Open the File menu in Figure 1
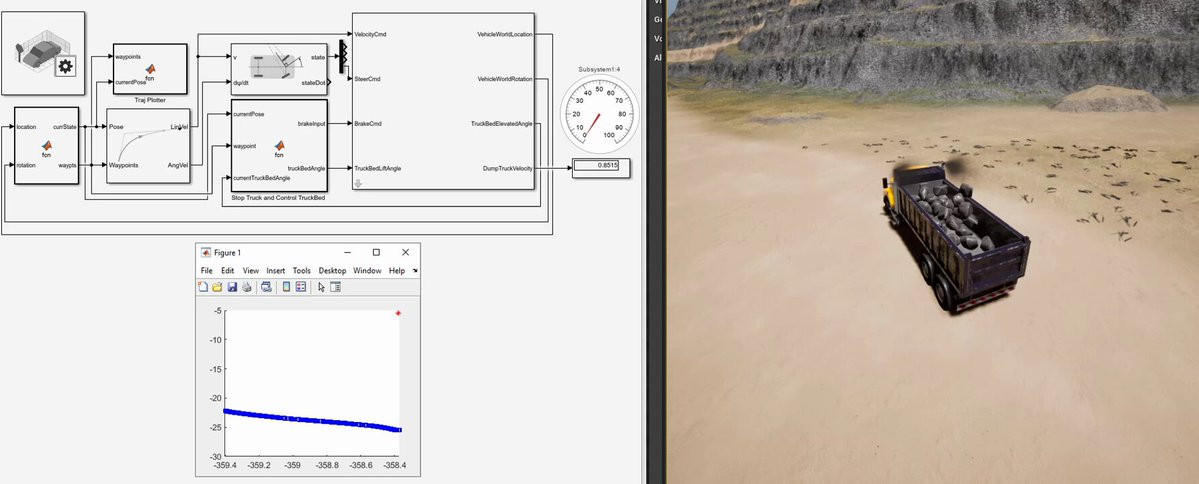The width and height of the screenshot is (1199, 484). tap(206, 271)
